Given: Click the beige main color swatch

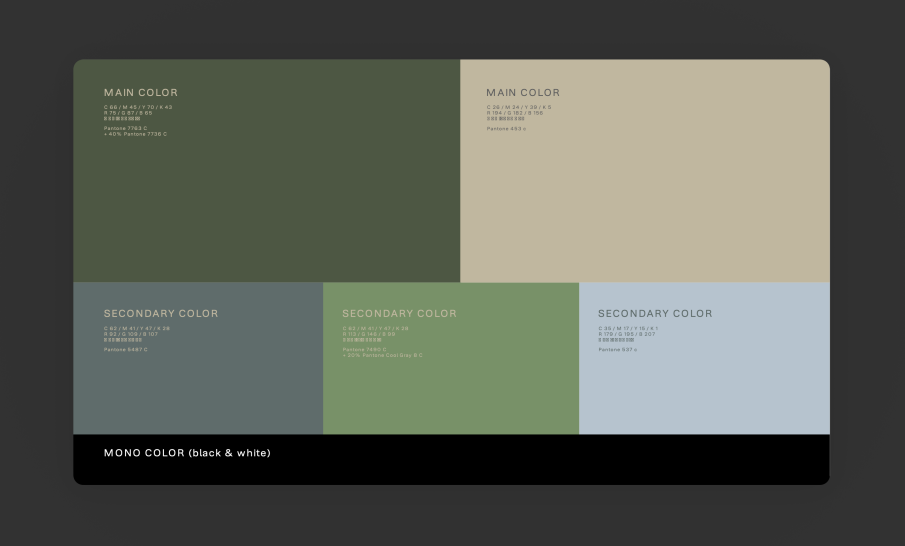Looking at the screenshot, I should click(x=645, y=200).
